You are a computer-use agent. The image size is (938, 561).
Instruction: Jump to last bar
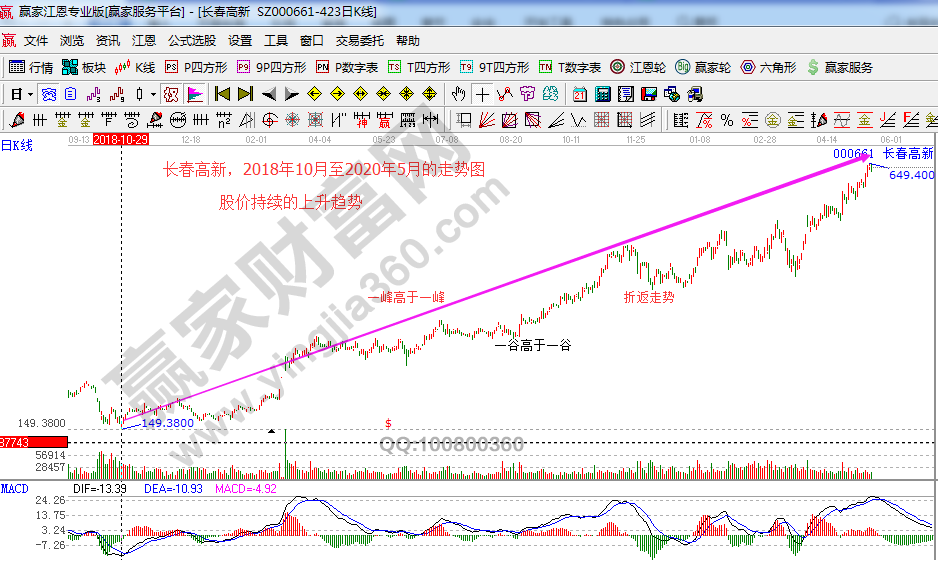click(245, 94)
